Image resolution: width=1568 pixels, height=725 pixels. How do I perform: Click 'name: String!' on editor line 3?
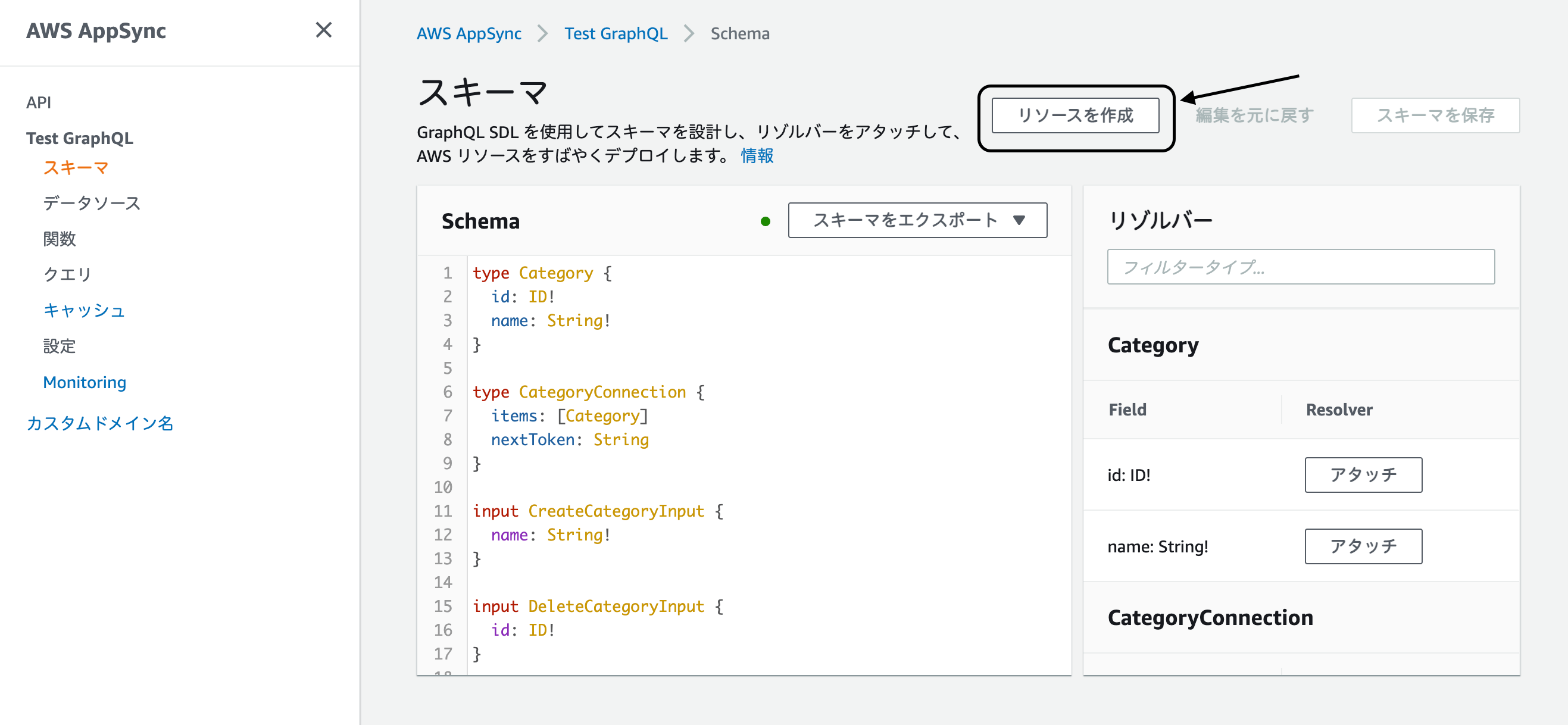coord(550,321)
